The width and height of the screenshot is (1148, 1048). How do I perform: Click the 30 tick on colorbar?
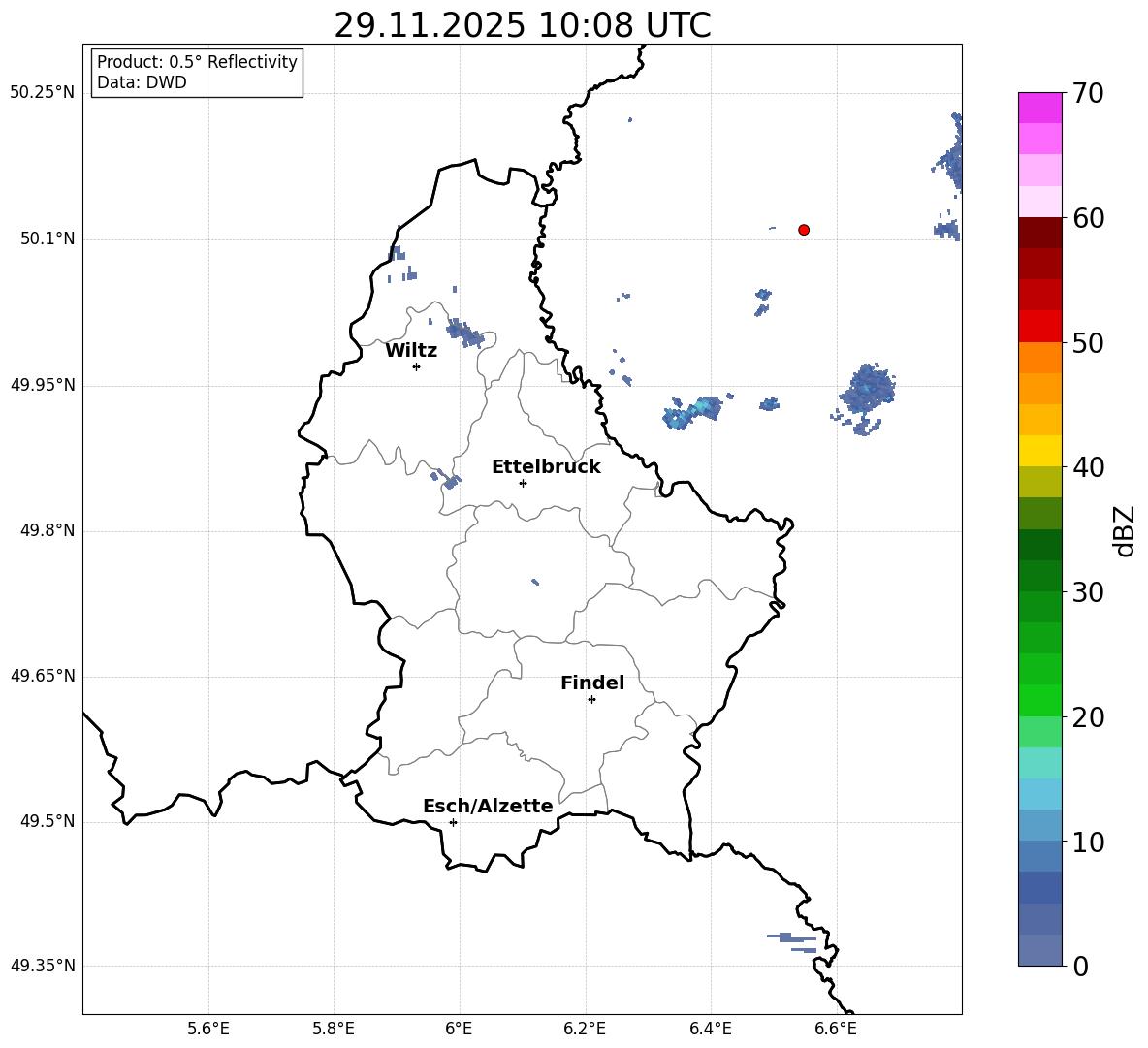pos(1088,592)
